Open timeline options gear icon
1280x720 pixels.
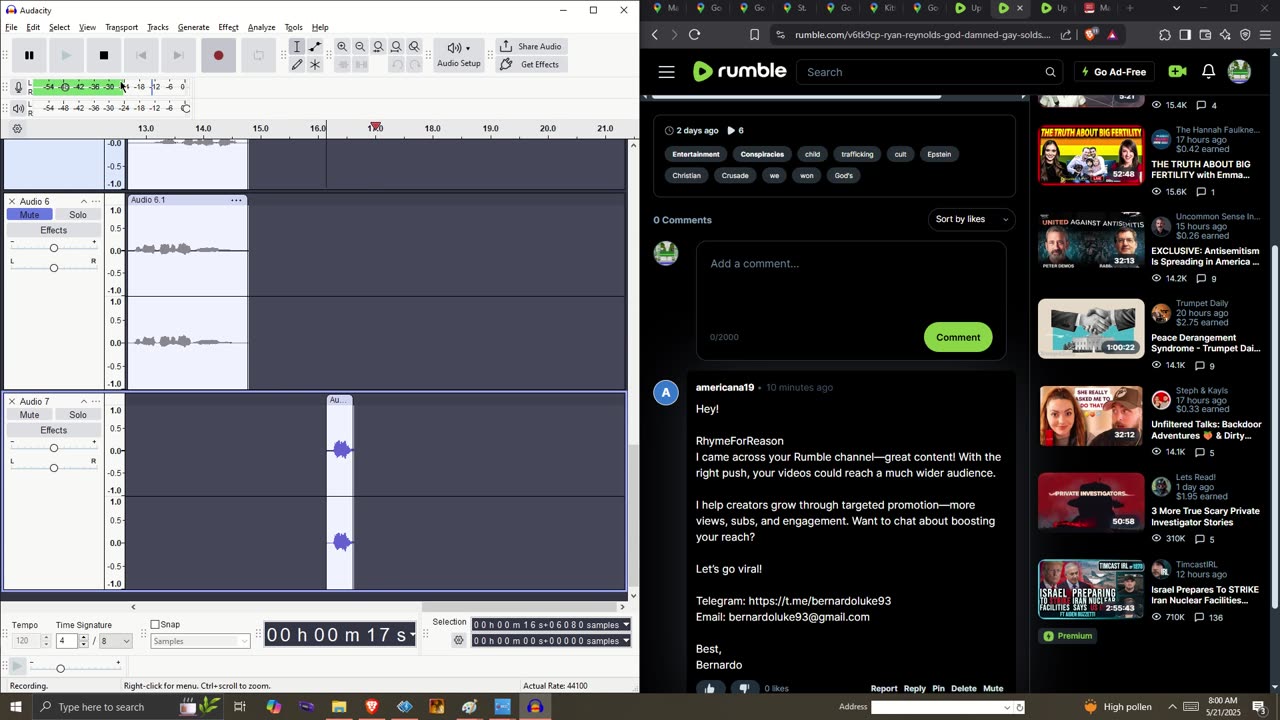pyautogui.click(x=17, y=129)
